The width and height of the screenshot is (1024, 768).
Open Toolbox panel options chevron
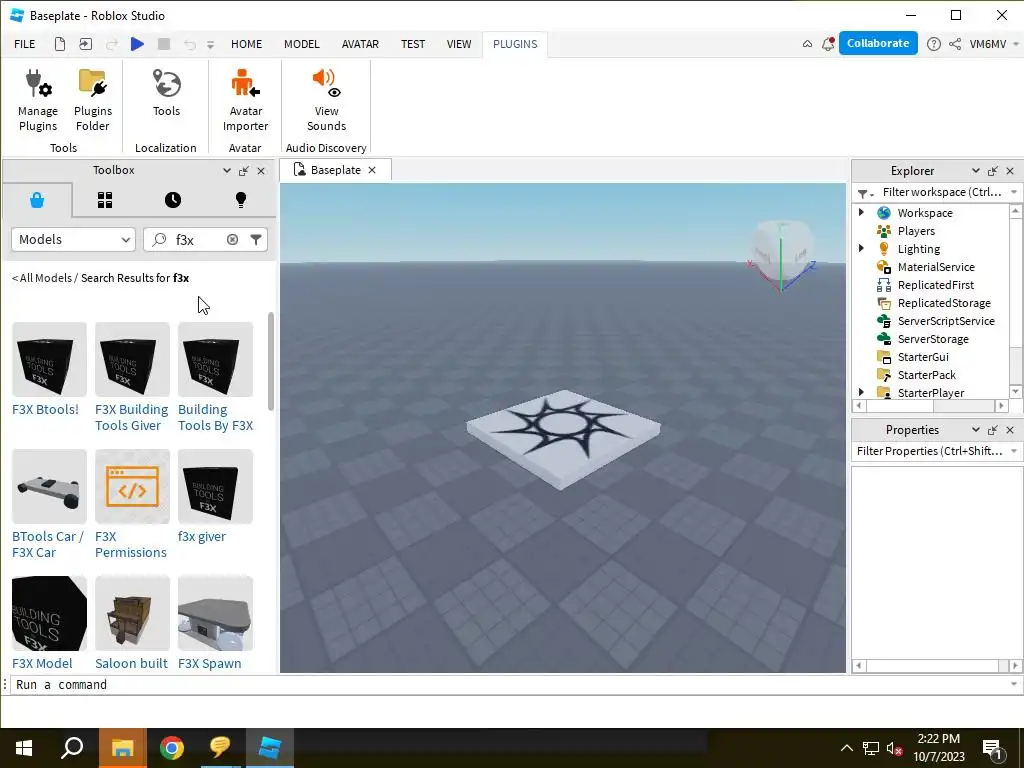point(227,170)
